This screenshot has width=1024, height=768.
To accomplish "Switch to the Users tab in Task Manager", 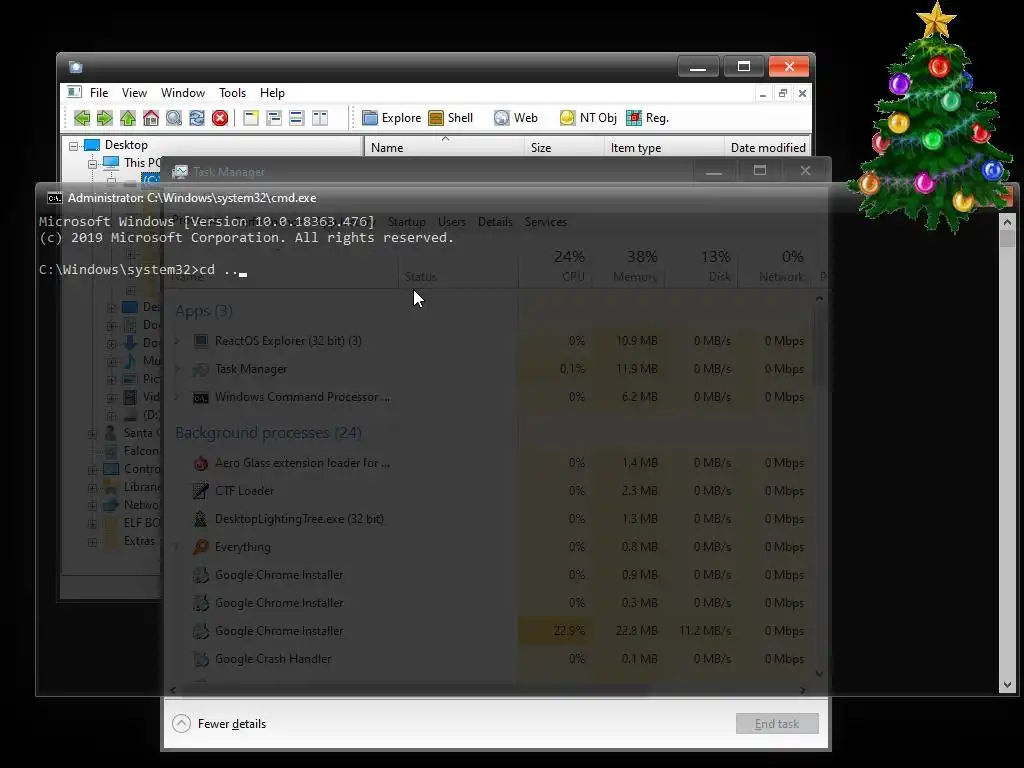I will point(452,222).
